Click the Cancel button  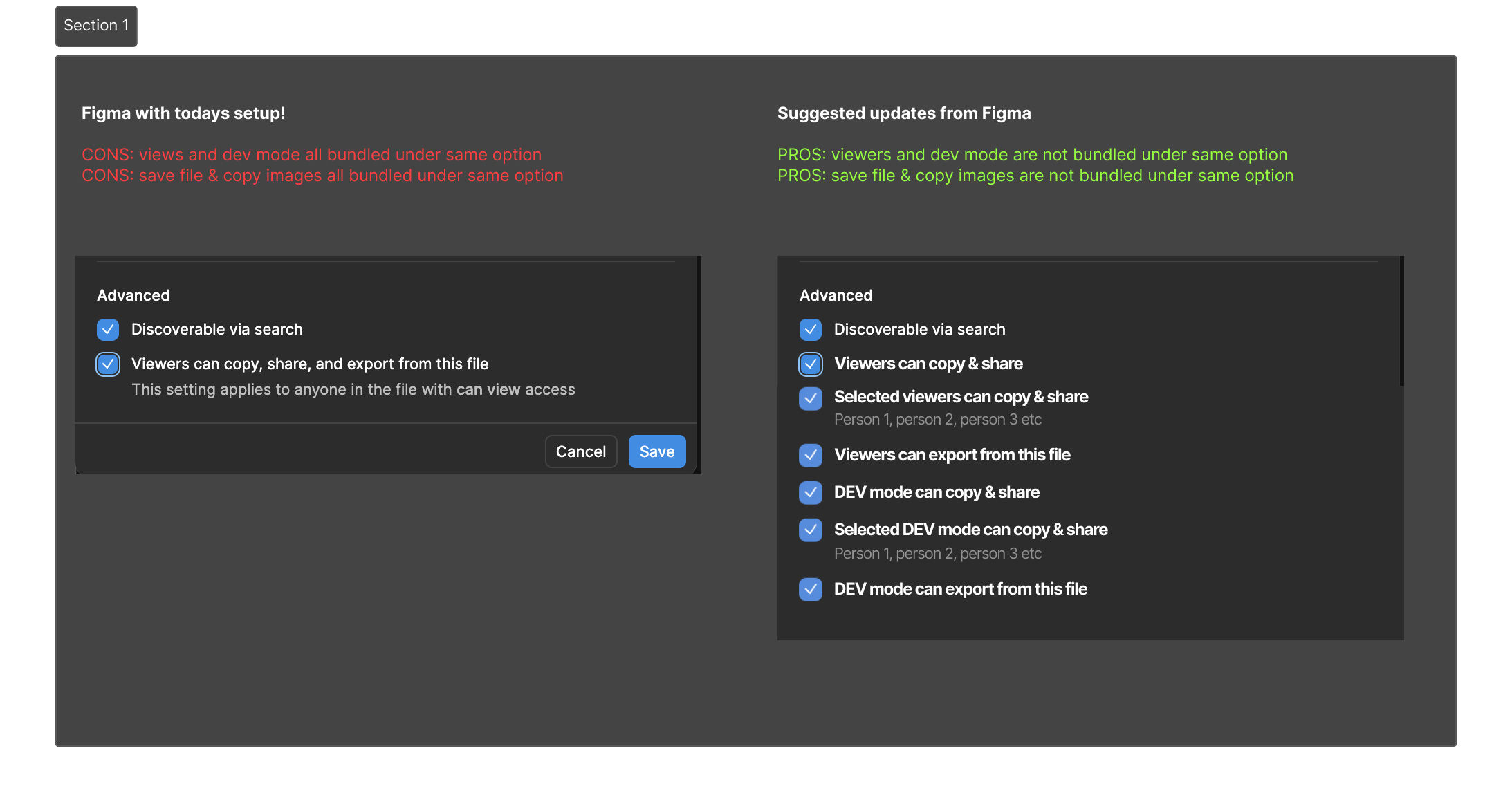coord(581,451)
